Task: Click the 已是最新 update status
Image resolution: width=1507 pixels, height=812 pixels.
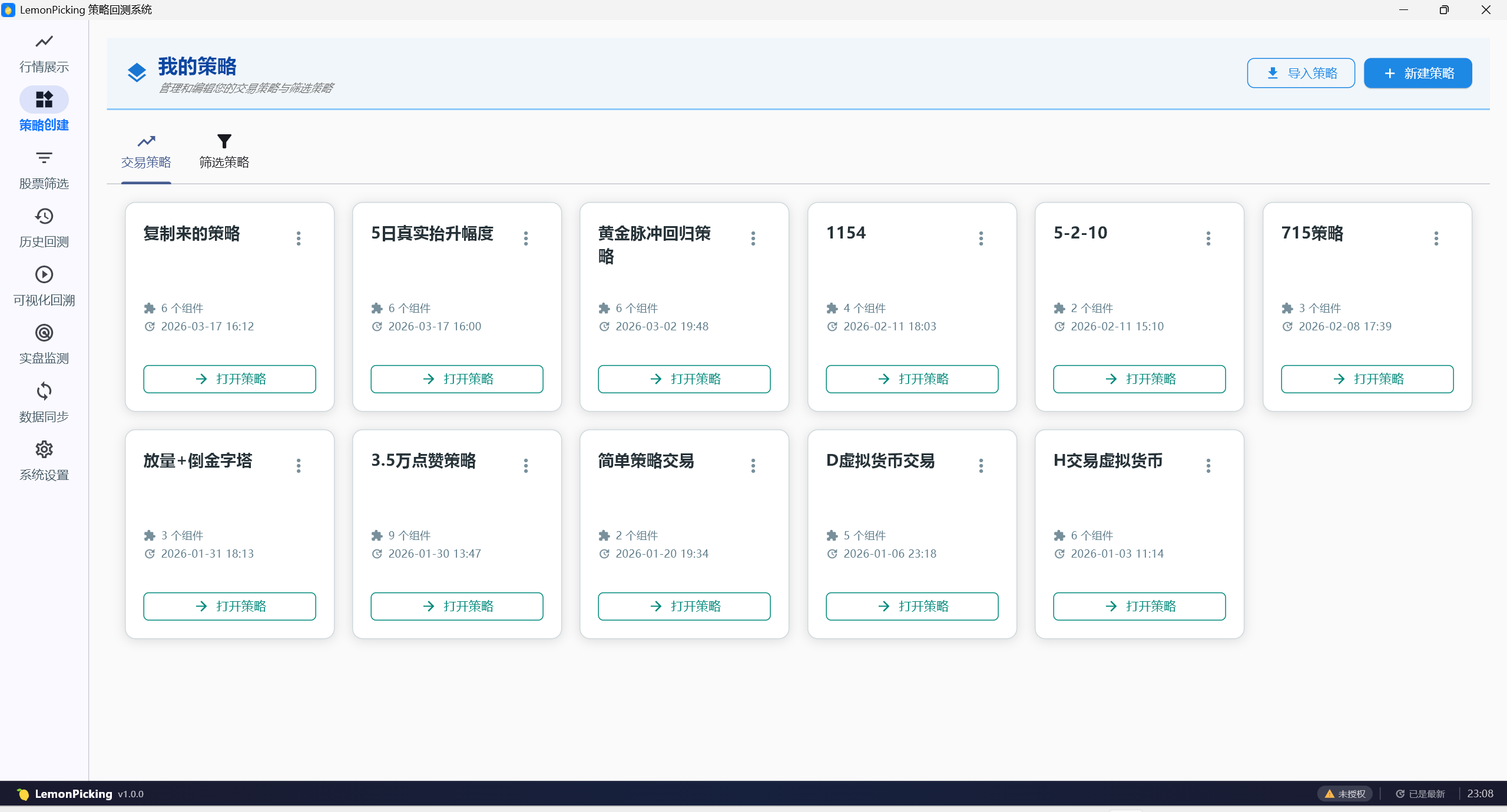Action: (1420, 794)
